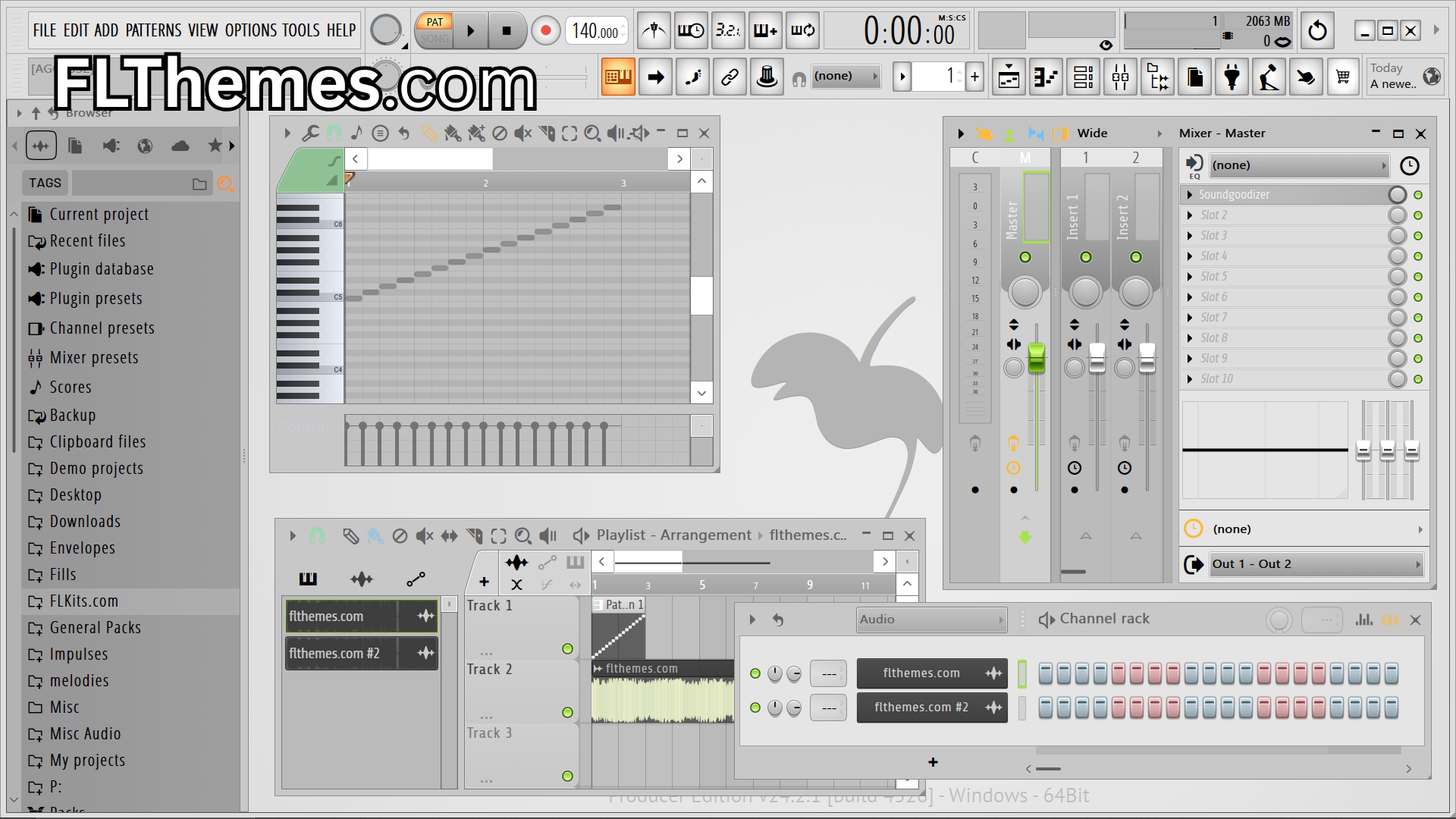Toggle Insert 1 mixer track mute LED
This screenshot has height=819, width=1456.
pos(1086,257)
